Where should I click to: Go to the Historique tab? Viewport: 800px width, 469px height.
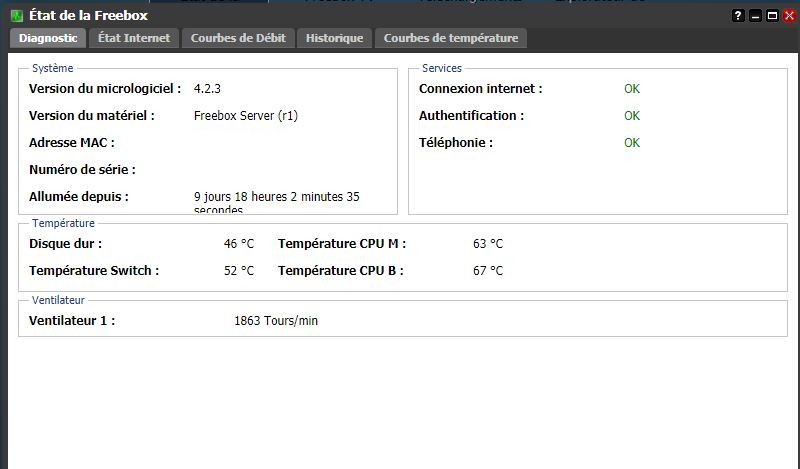tap(334, 38)
